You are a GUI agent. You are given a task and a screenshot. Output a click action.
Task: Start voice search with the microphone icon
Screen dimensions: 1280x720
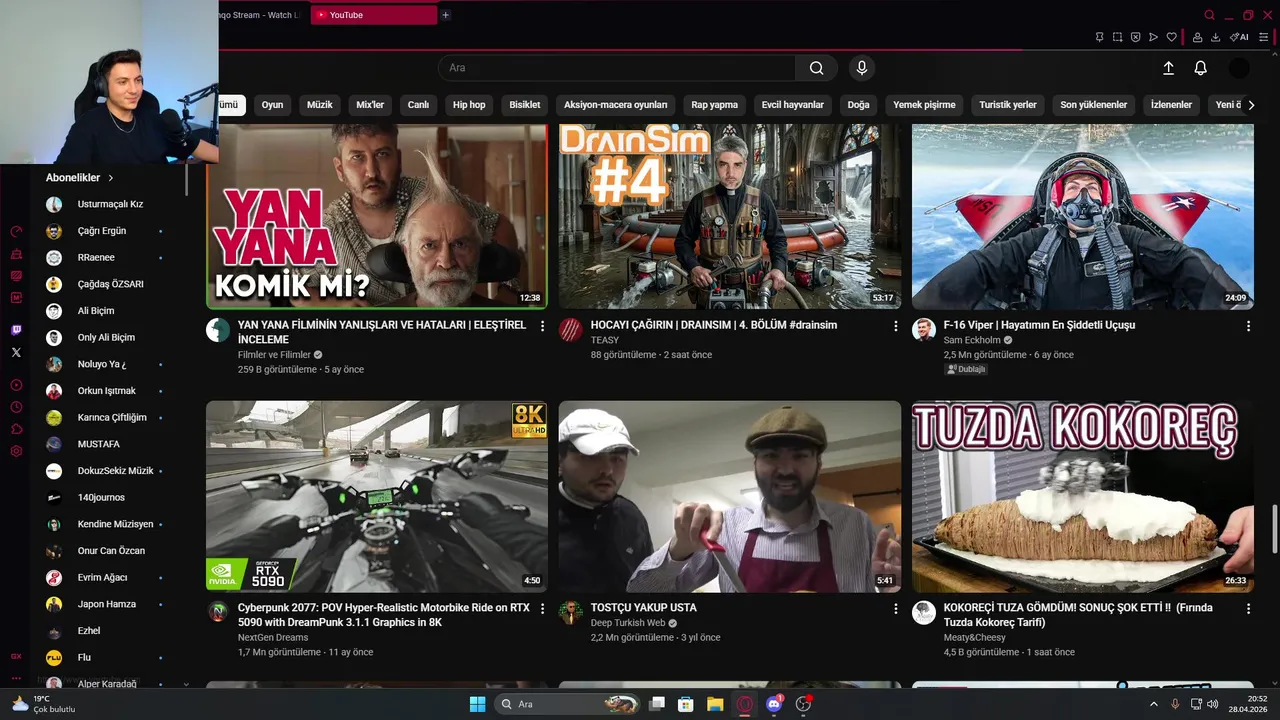point(862,68)
